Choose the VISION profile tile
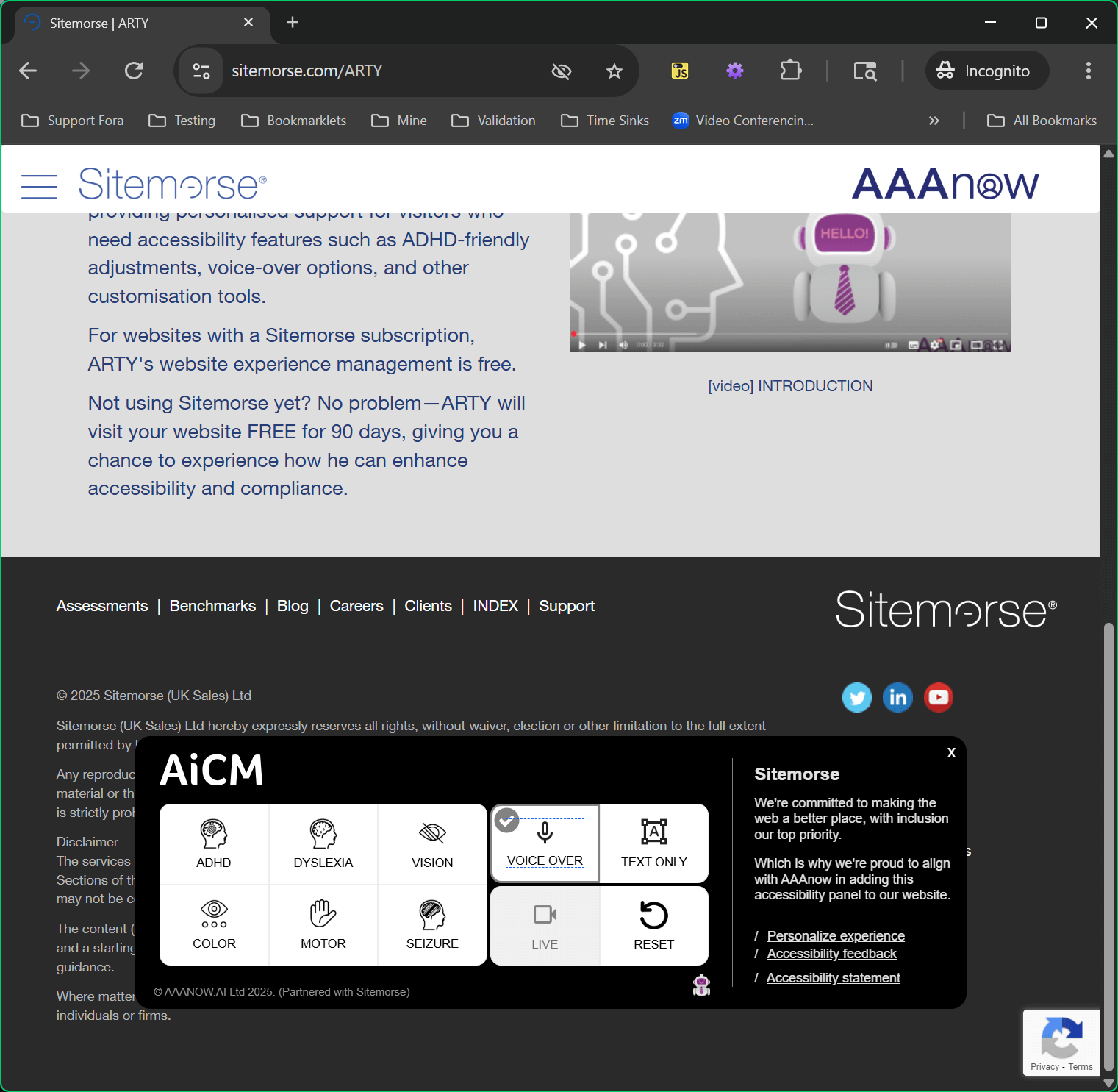 click(x=432, y=843)
